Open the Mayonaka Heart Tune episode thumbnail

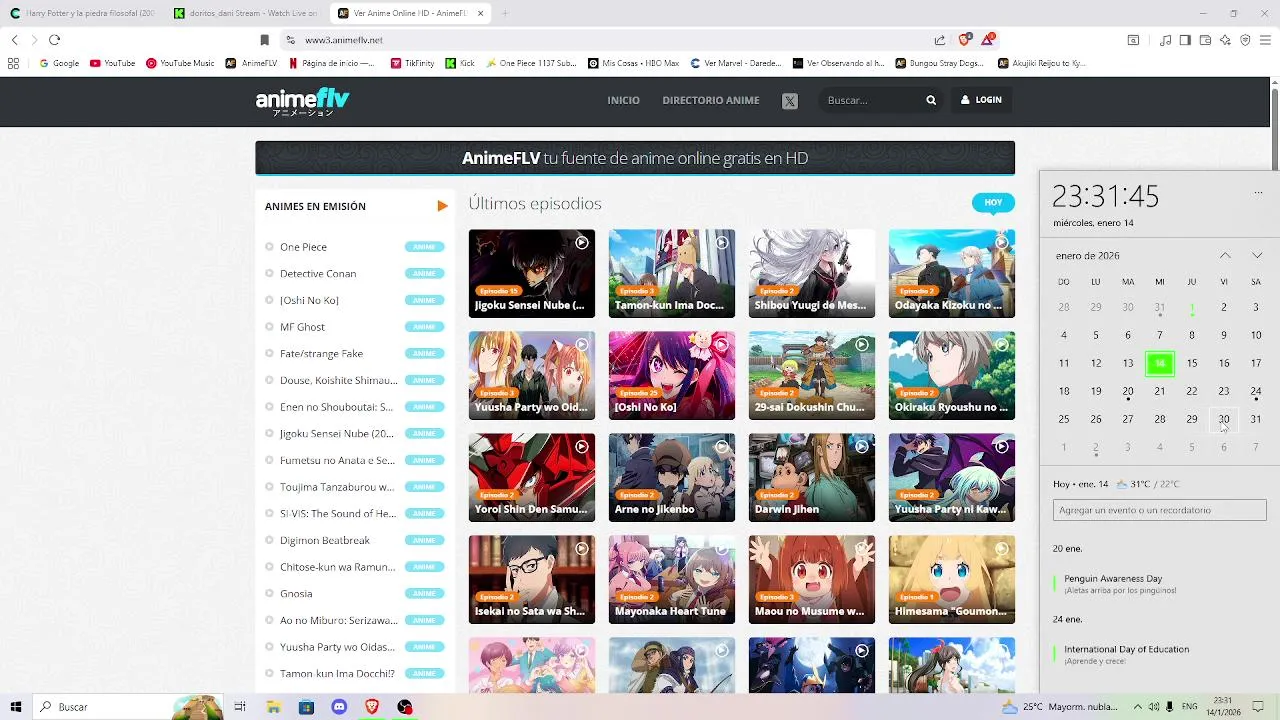point(672,579)
